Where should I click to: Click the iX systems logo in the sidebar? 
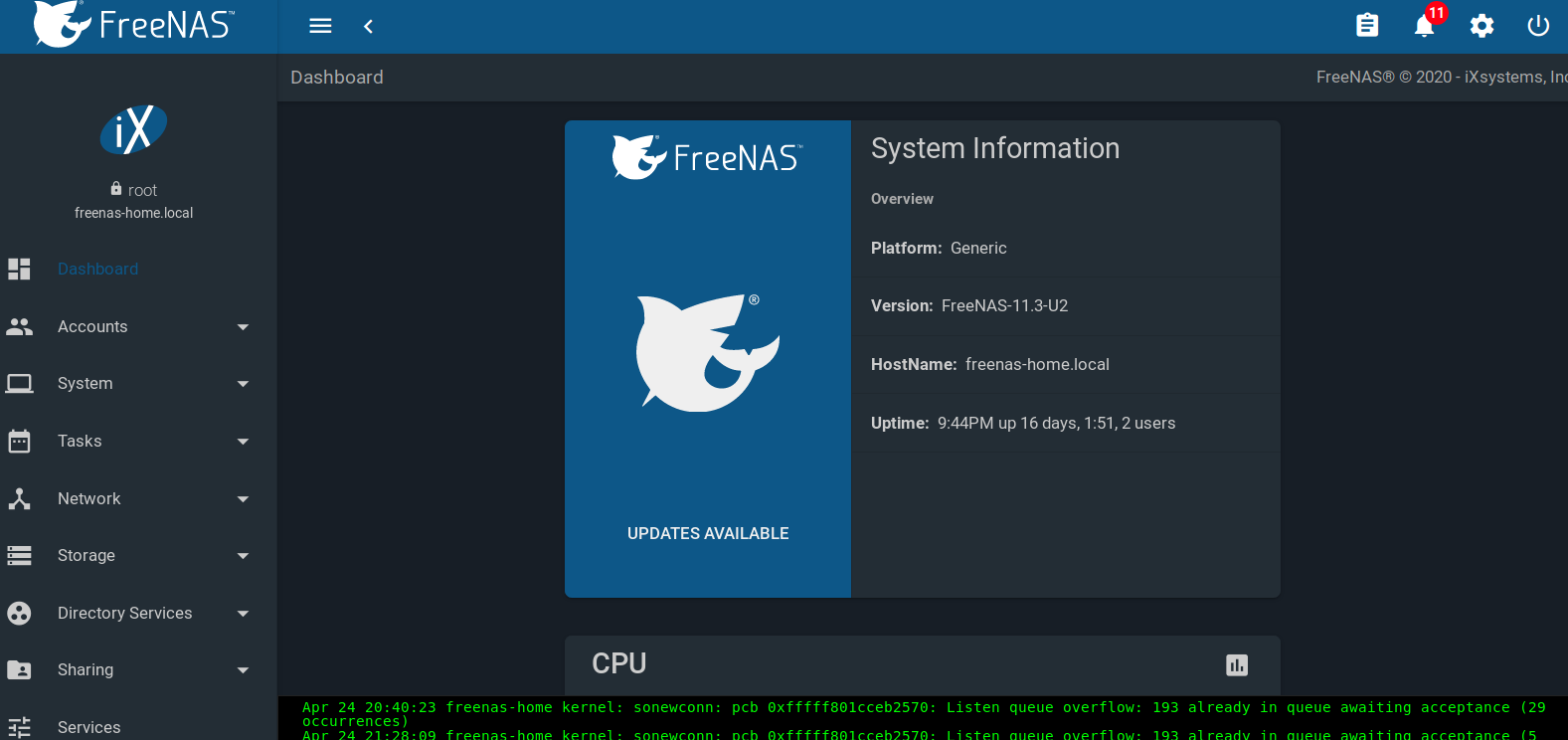[x=133, y=129]
